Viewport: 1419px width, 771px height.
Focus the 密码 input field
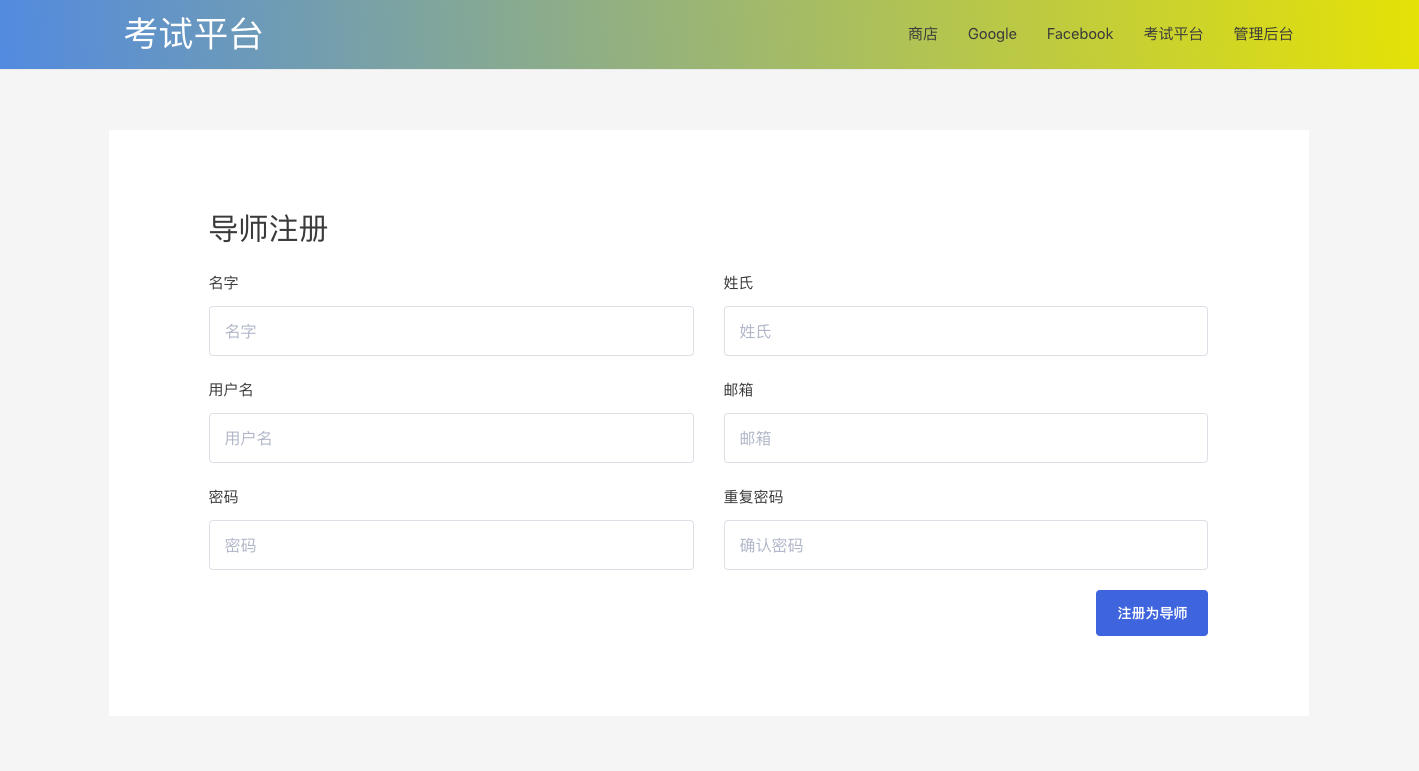[x=451, y=545]
